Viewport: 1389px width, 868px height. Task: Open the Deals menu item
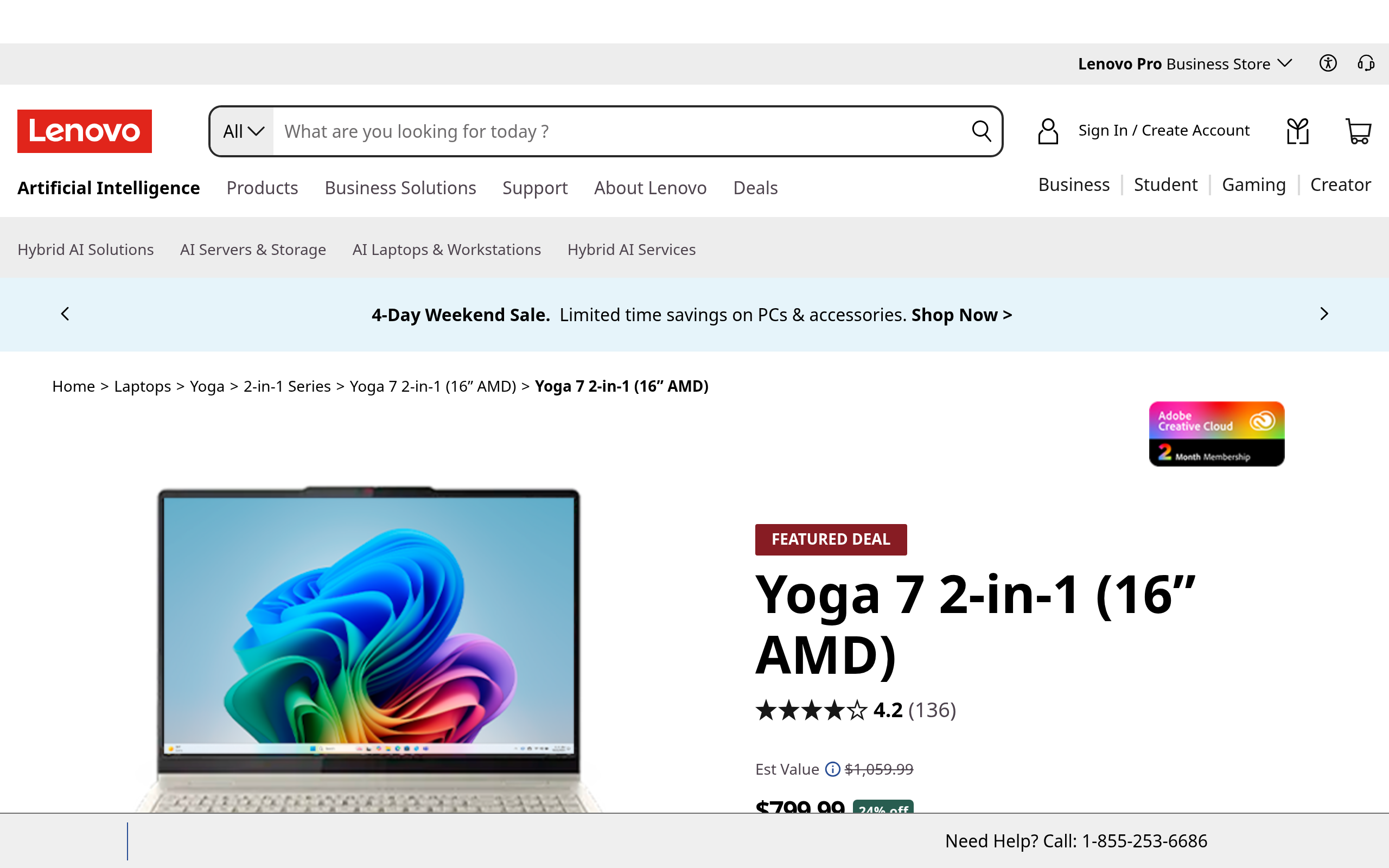(755, 188)
